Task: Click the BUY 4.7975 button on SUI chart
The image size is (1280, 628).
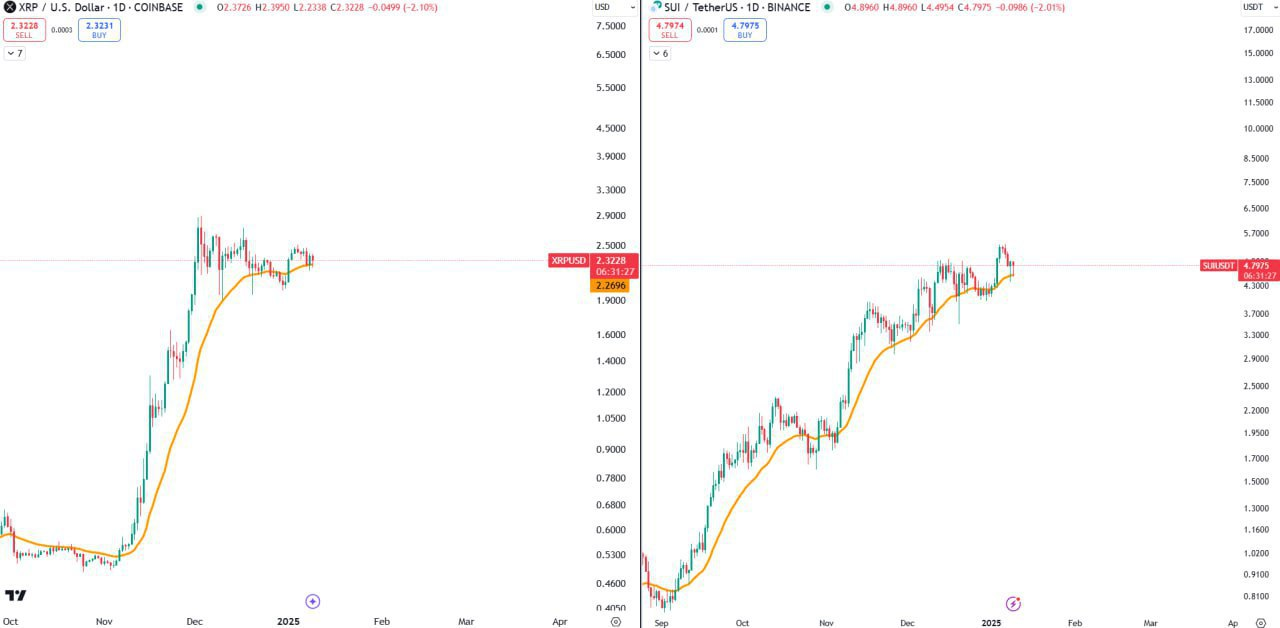Action: [x=744, y=28]
